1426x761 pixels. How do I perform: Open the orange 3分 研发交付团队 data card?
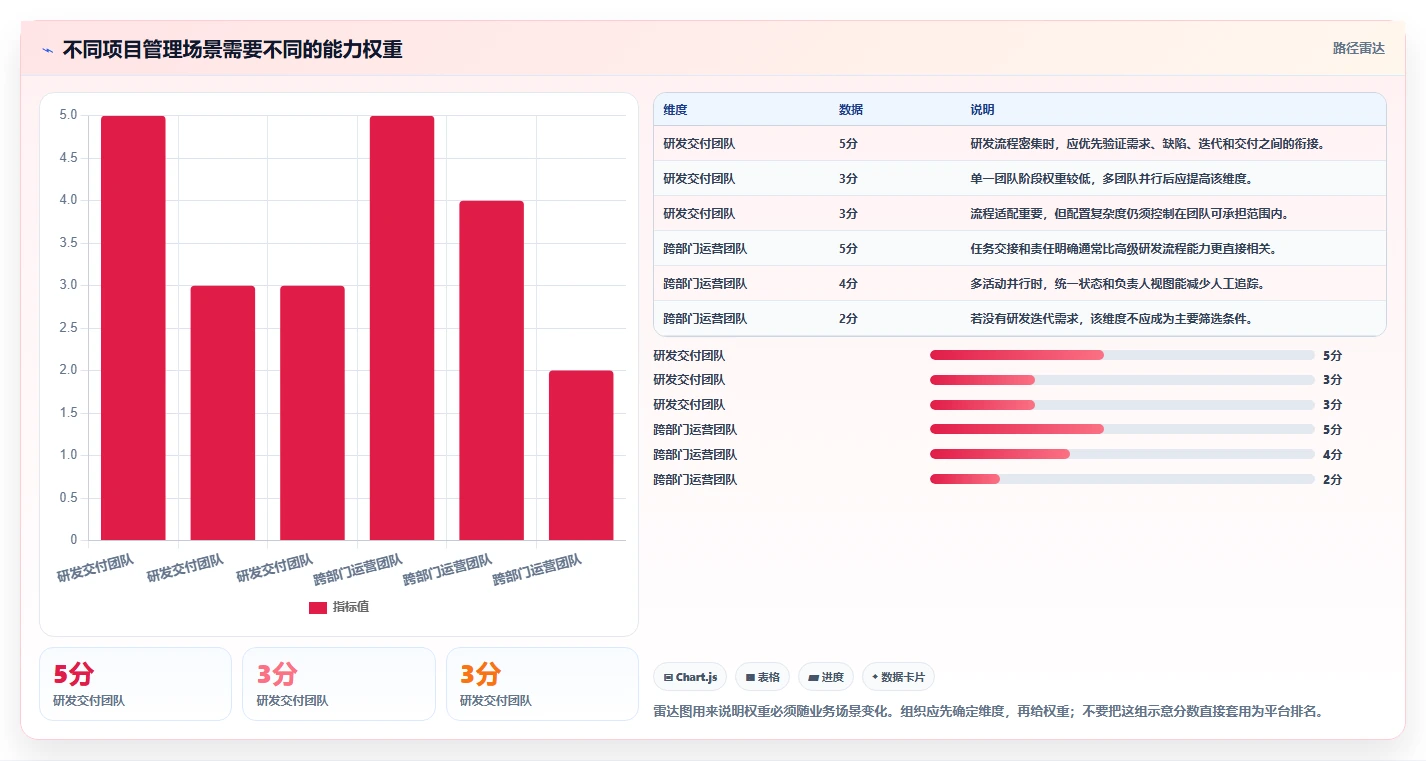(x=542, y=684)
